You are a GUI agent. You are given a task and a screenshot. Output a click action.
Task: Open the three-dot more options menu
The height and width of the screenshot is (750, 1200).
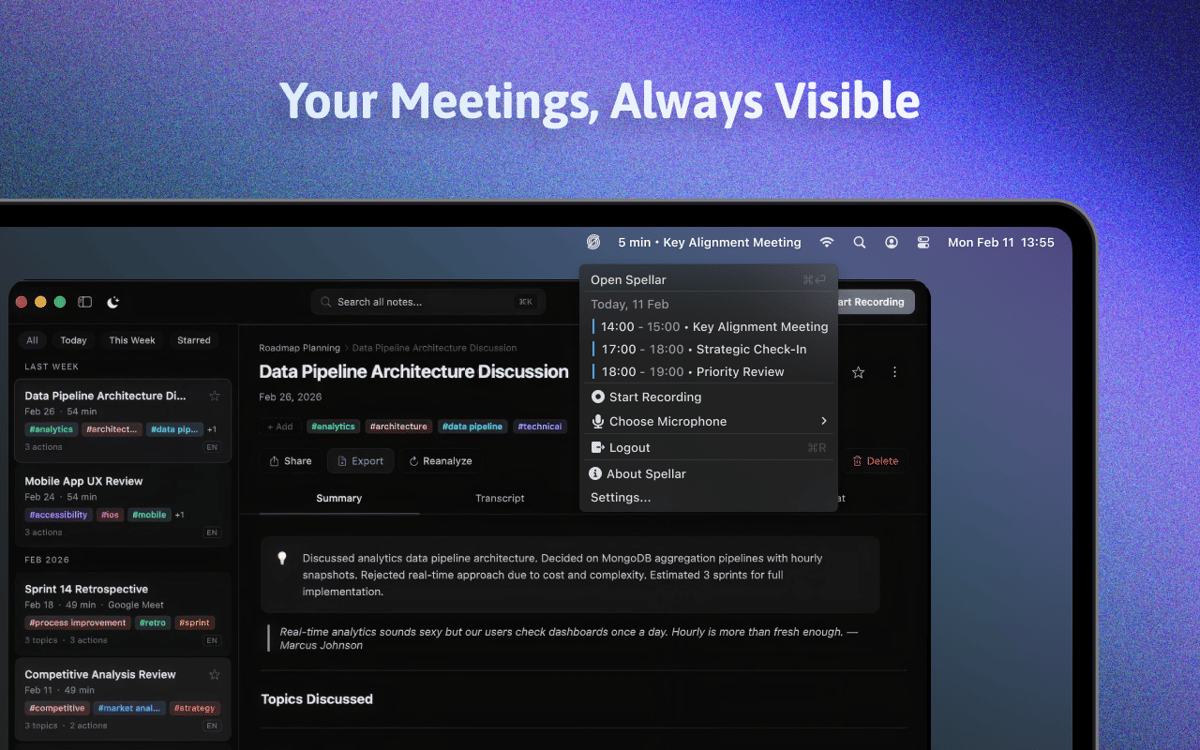(894, 372)
